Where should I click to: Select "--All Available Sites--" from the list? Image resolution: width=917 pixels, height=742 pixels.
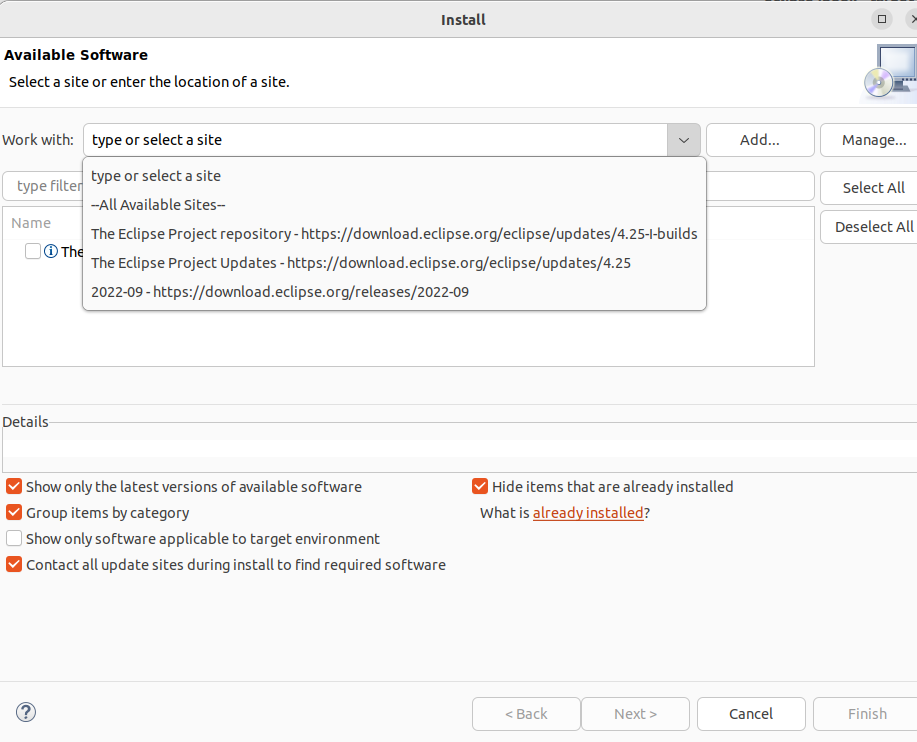(157, 204)
